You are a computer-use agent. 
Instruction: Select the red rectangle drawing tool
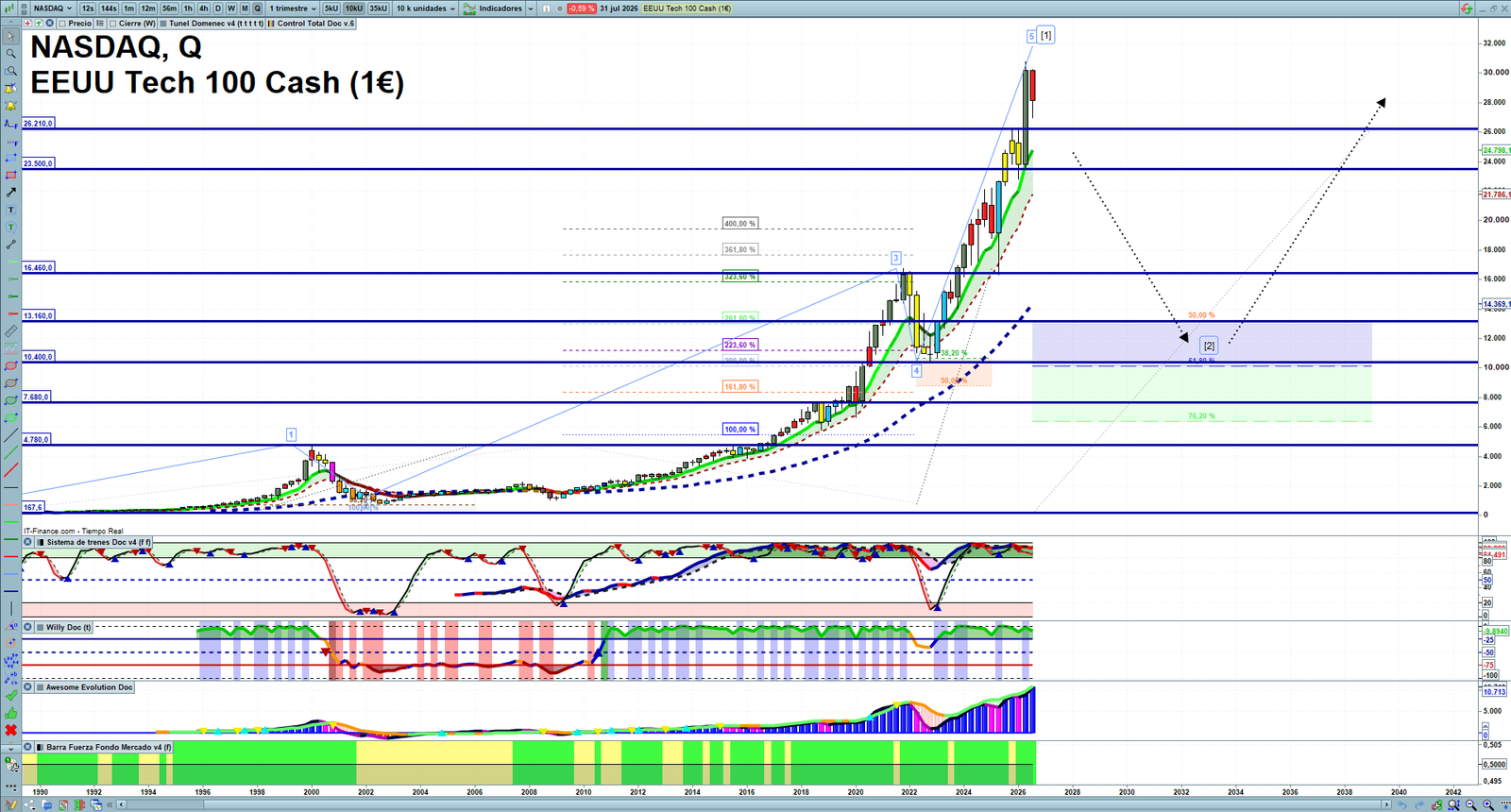[10, 176]
